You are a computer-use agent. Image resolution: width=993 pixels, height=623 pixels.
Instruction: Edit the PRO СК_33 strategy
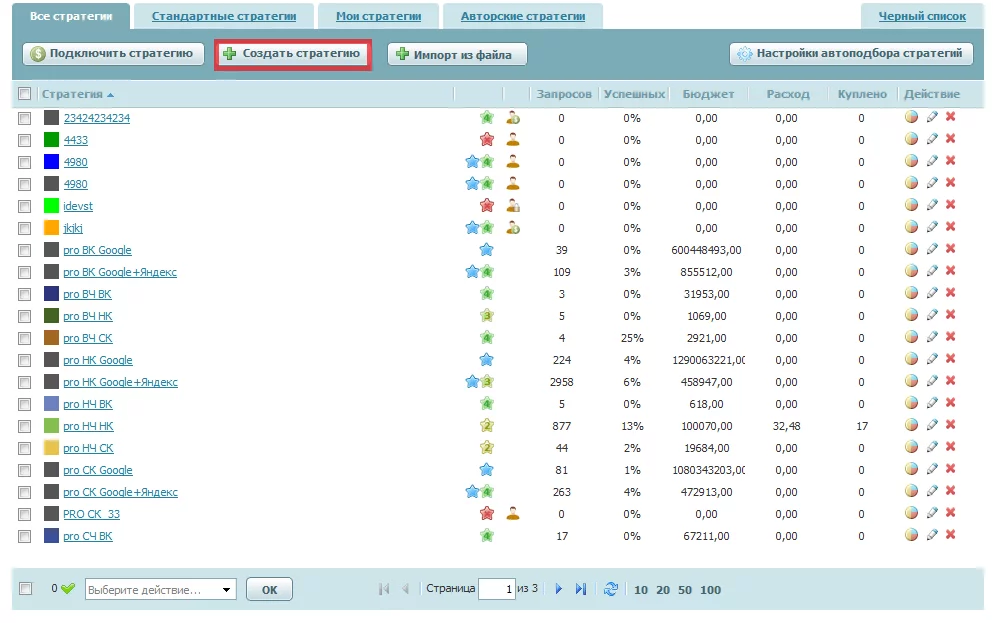pos(932,513)
